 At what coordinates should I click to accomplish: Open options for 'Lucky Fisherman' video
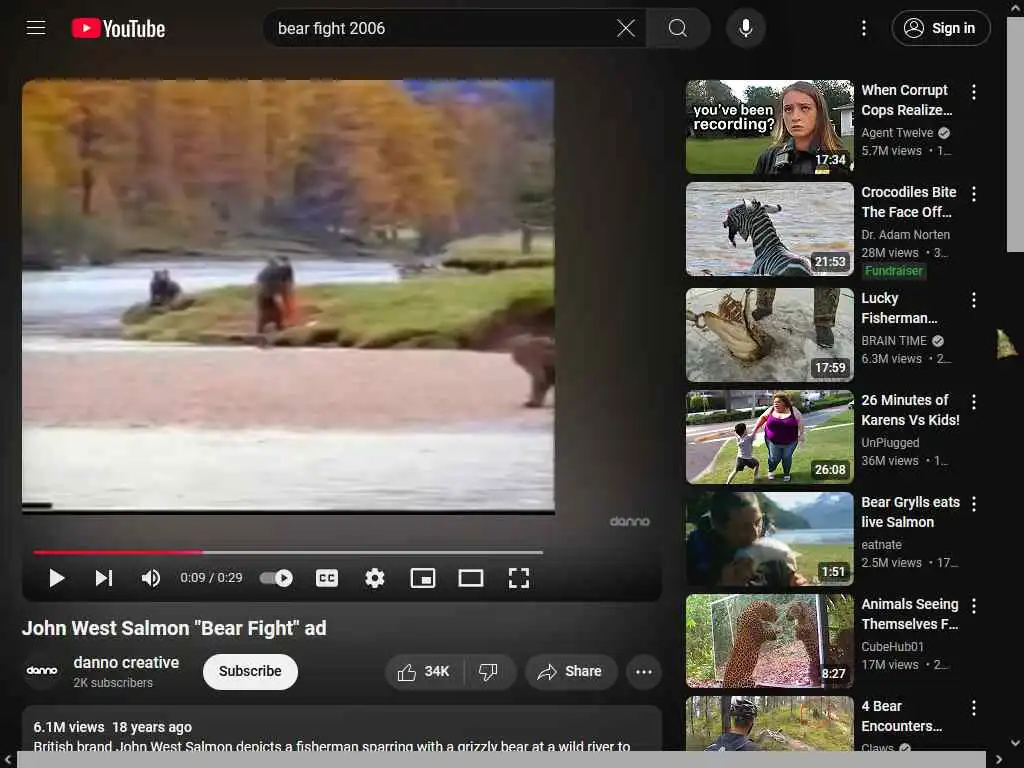click(x=973, y=300)
